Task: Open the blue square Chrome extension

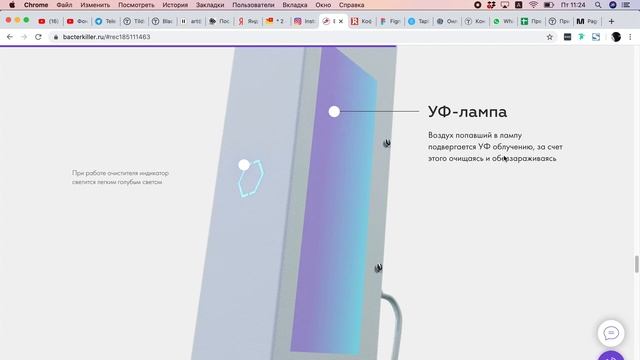Action: [x=596, y=37]
